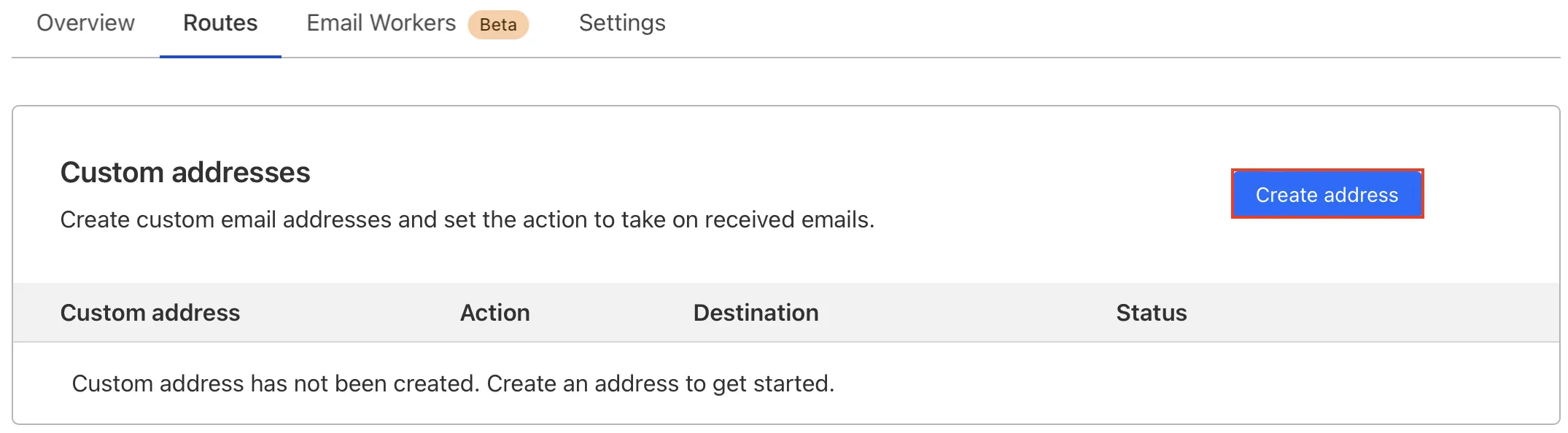Start adding a new custom address
This screenshot has width=1568, height=433.
point(1327,195)
